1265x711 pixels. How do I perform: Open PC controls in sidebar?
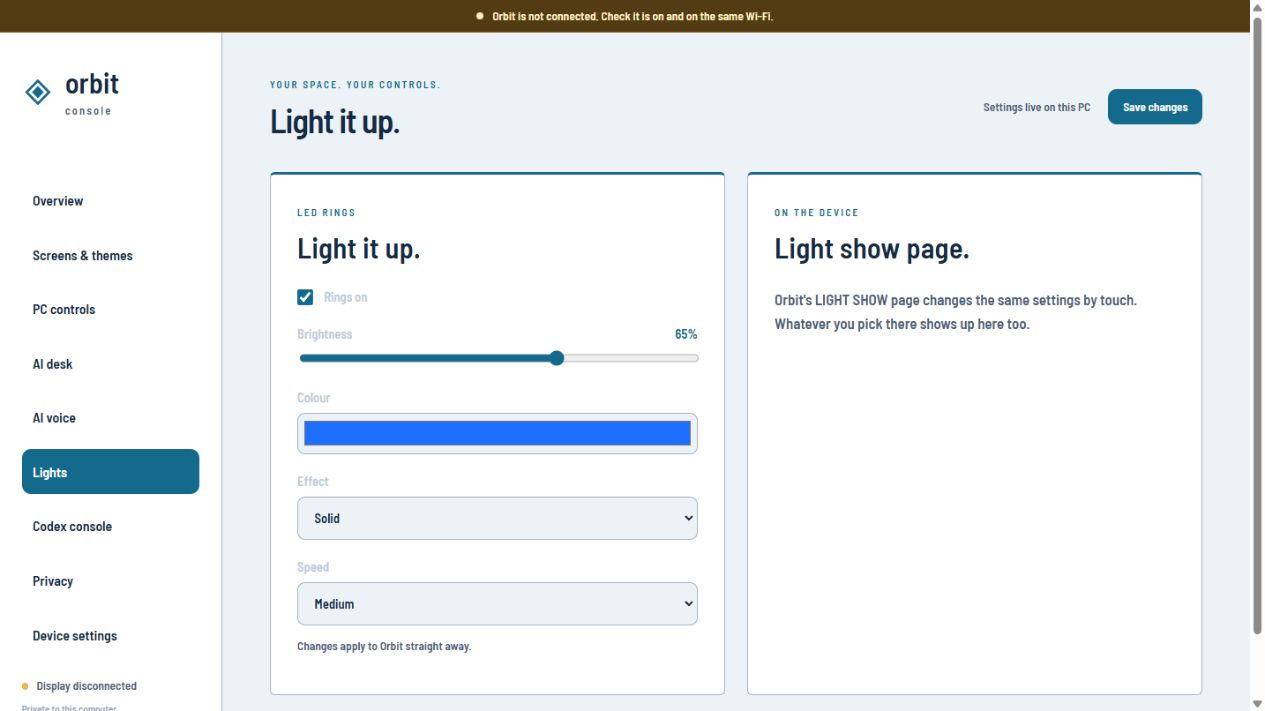(x=110, y=309)
